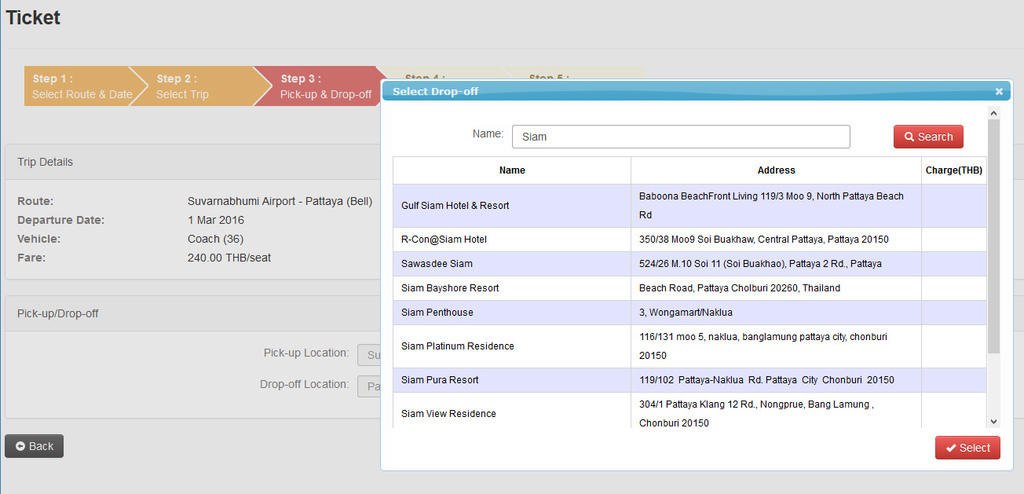Close the Select Drop-off dialog
This screenshot has width=1024, height=494.
[x=999, y=91]
